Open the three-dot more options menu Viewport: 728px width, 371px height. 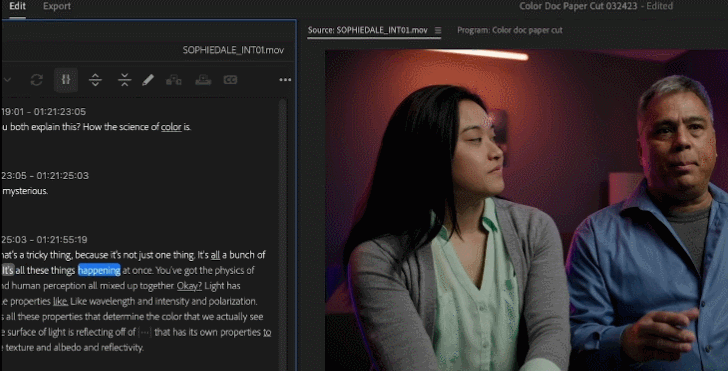point(285,80)
